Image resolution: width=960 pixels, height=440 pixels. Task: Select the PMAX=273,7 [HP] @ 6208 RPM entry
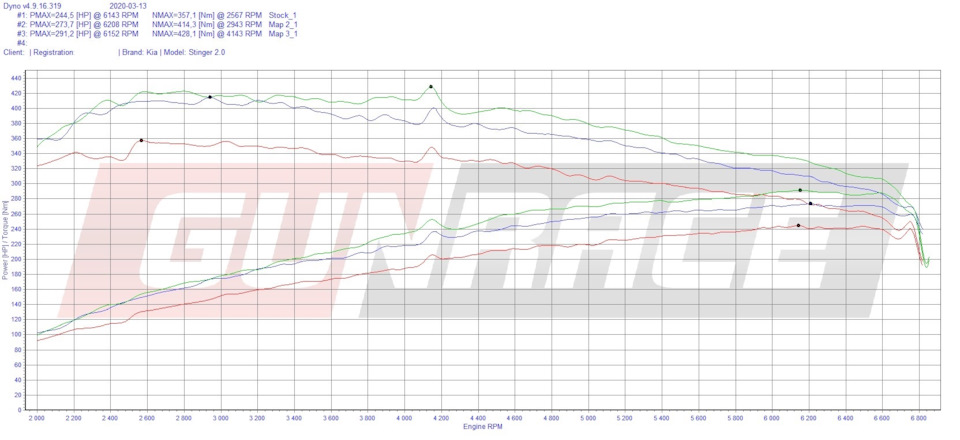coord(83,24)
